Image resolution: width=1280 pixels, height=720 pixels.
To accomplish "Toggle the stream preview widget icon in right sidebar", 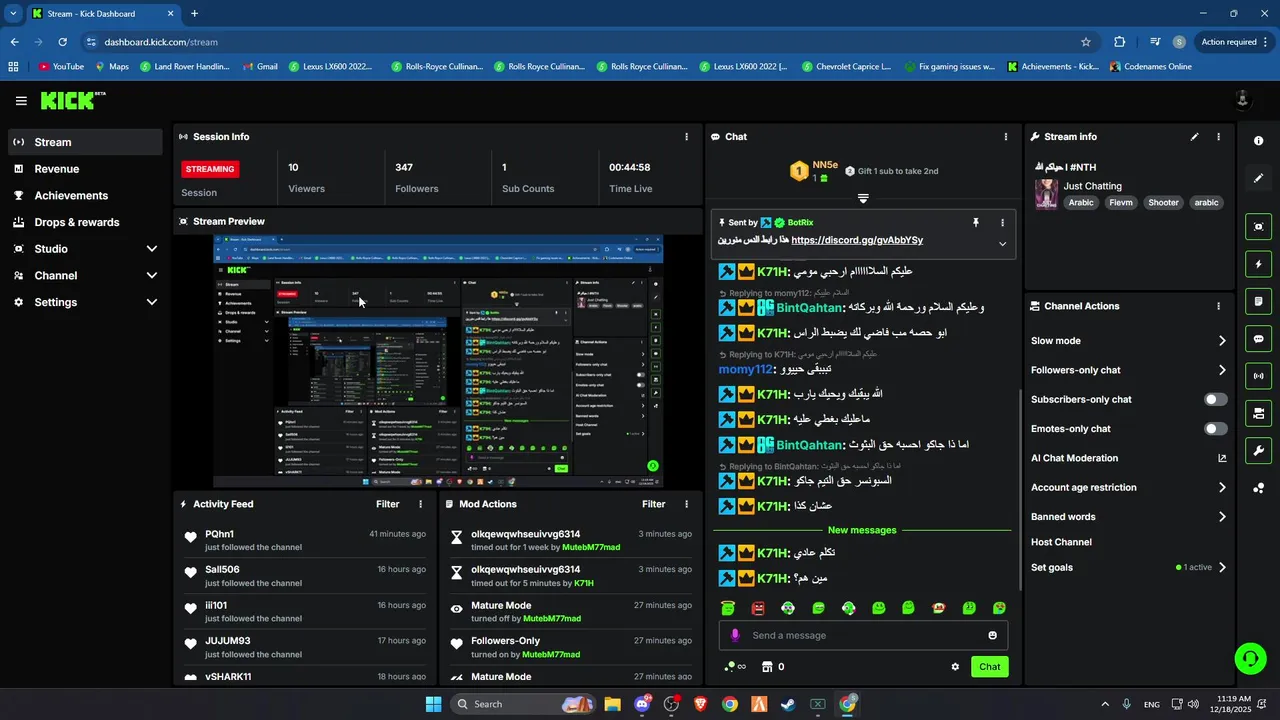I will coord(1259,227).
